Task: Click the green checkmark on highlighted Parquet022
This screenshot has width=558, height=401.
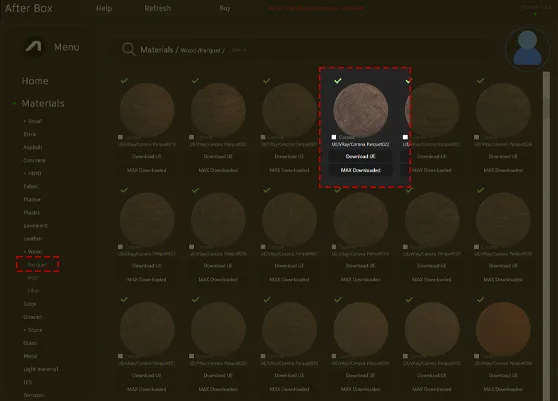Action: [x=338, y=81]
